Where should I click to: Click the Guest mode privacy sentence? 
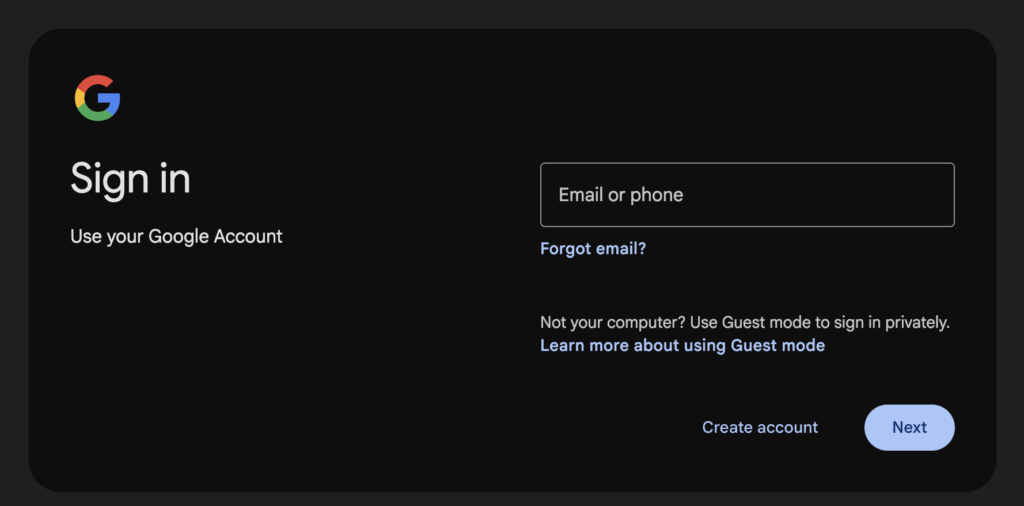tap(744, 322)
